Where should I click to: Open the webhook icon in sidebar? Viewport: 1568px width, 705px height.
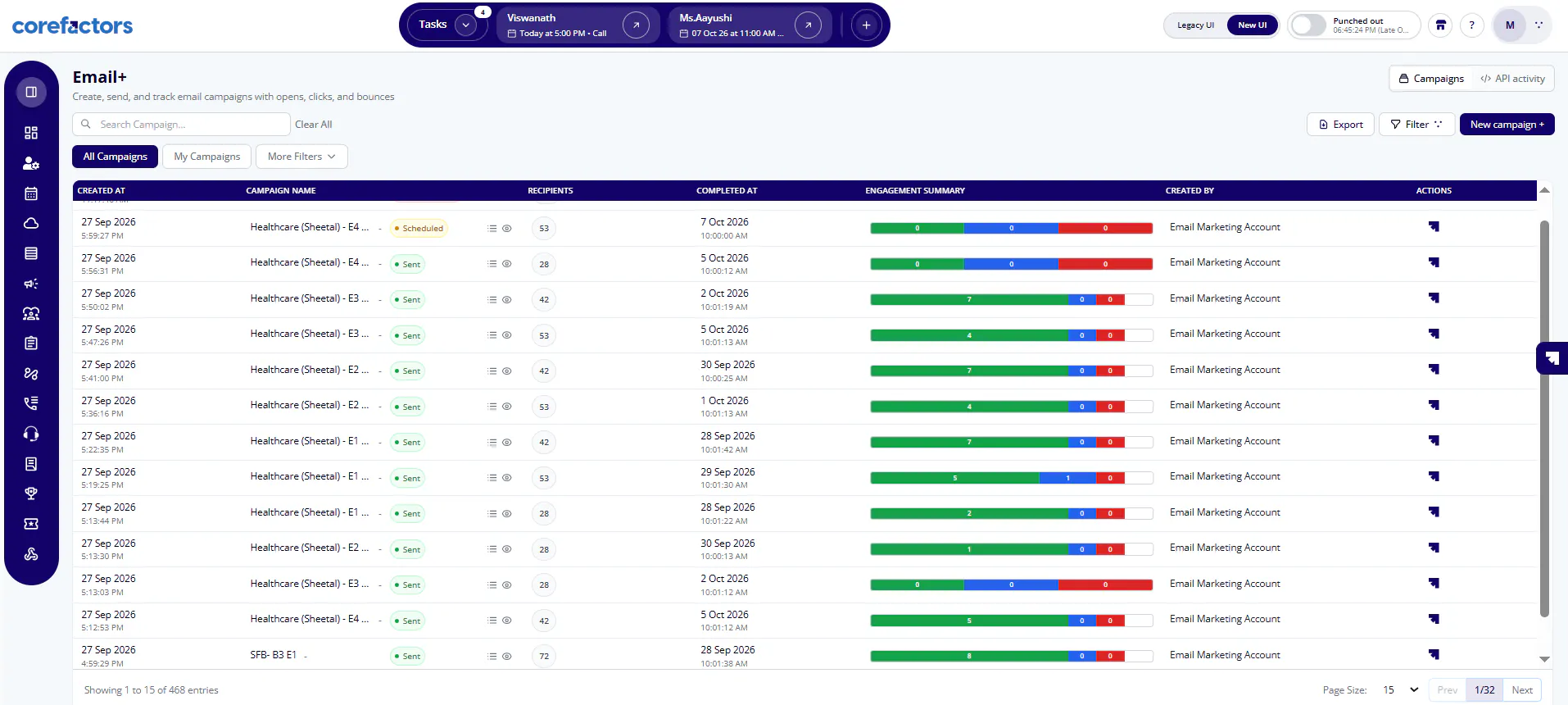point(31,554)
